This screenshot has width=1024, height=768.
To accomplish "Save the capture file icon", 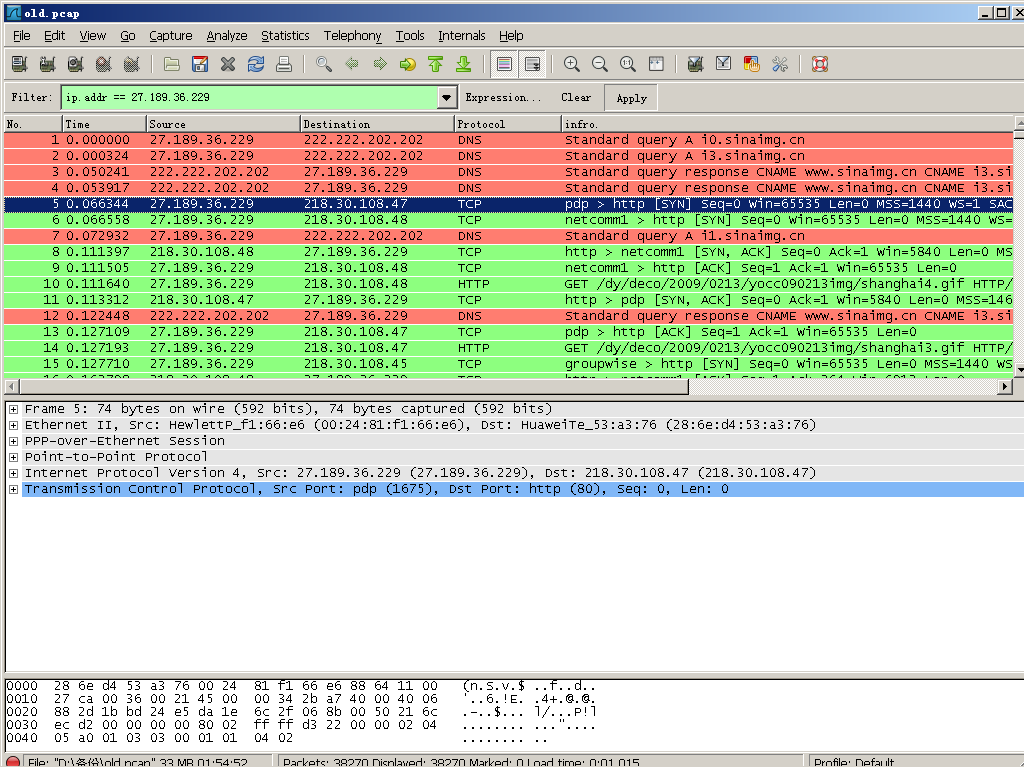I will pos(200,64).
